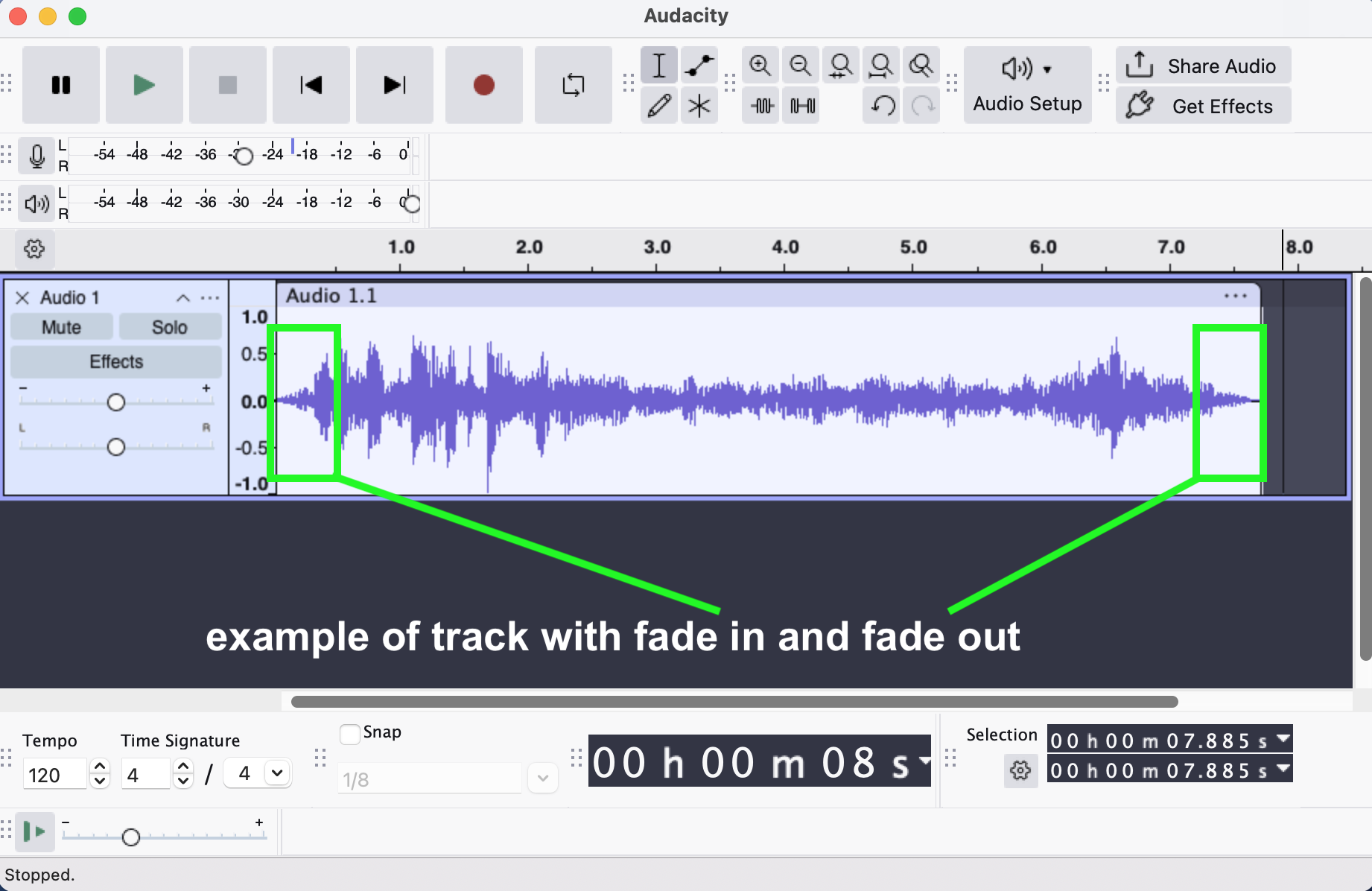Fit project to width zoom icon
This screenshot has height=891, width=1372.
click(881, 66)
